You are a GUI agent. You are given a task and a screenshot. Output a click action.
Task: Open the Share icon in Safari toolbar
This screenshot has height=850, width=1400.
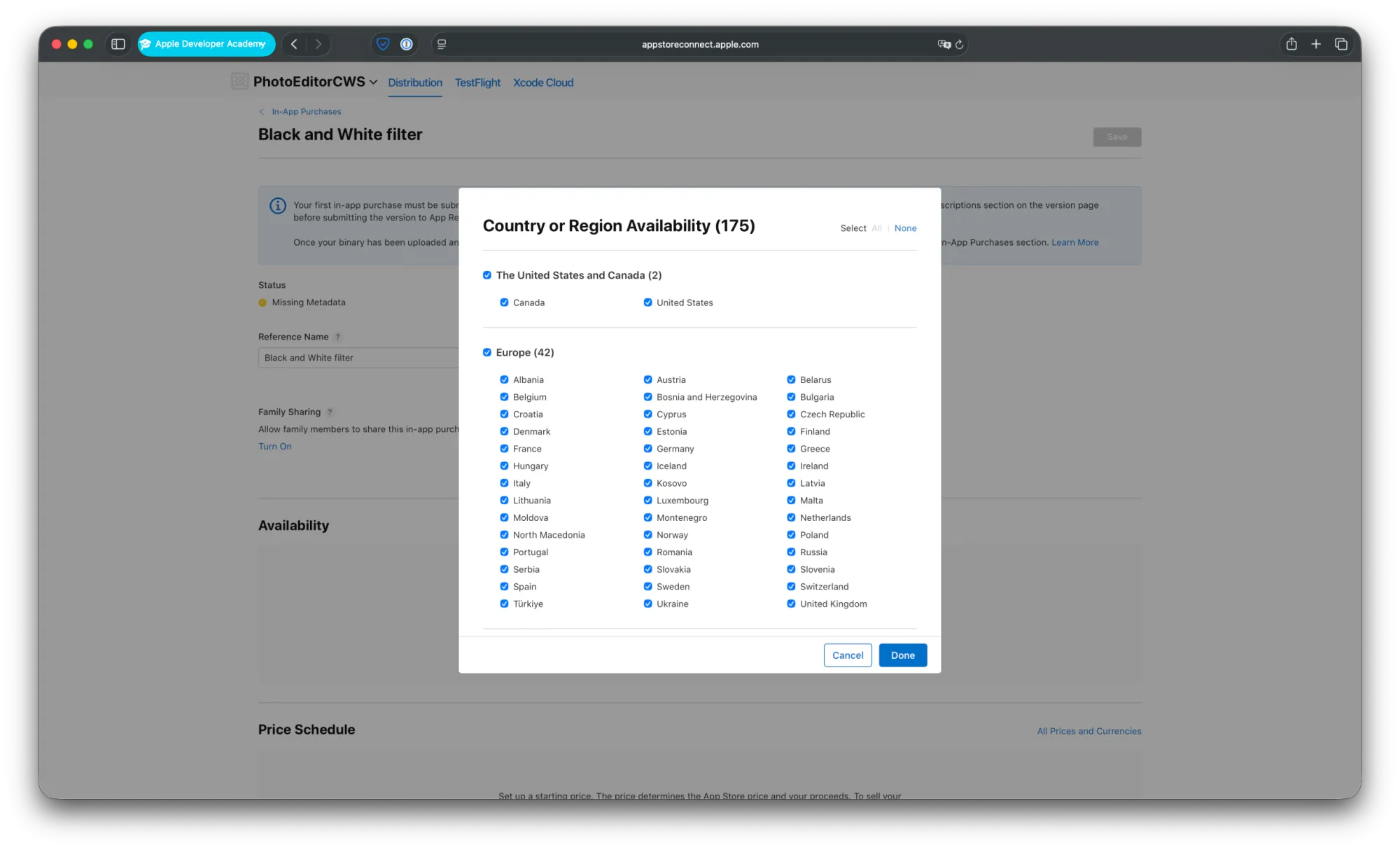coord(1291,44)
